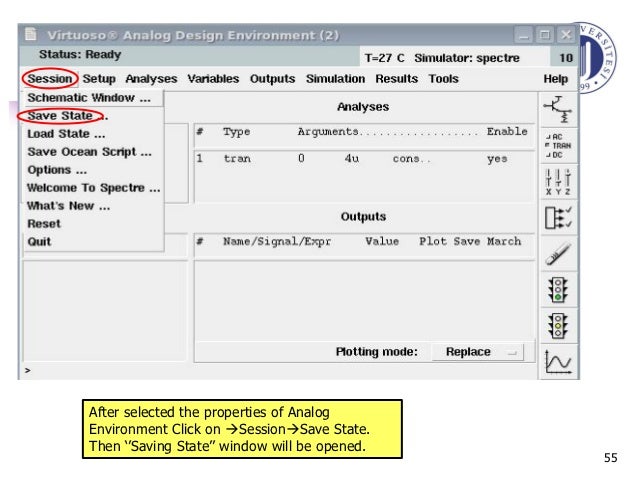Open Options from the Session menu
The height and width of the screenshot is (479, 638).
tap(94, 170)
